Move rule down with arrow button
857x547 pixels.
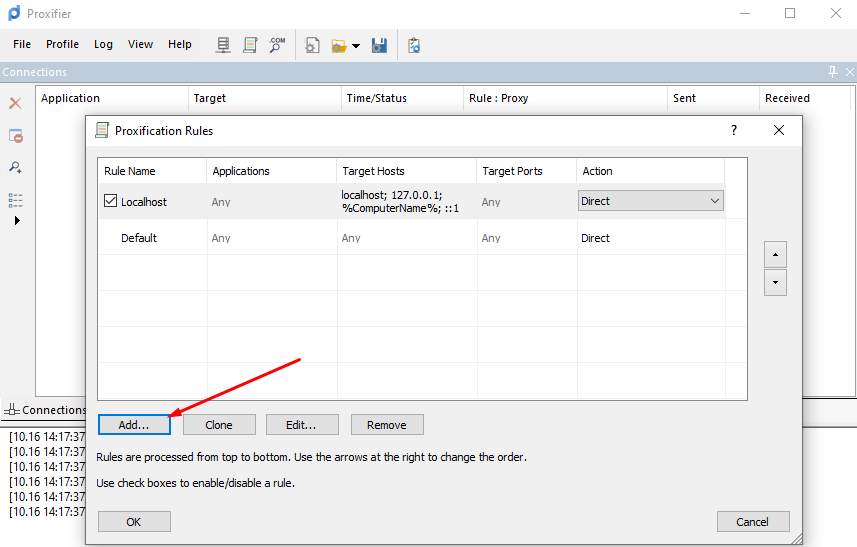(775, 283)
